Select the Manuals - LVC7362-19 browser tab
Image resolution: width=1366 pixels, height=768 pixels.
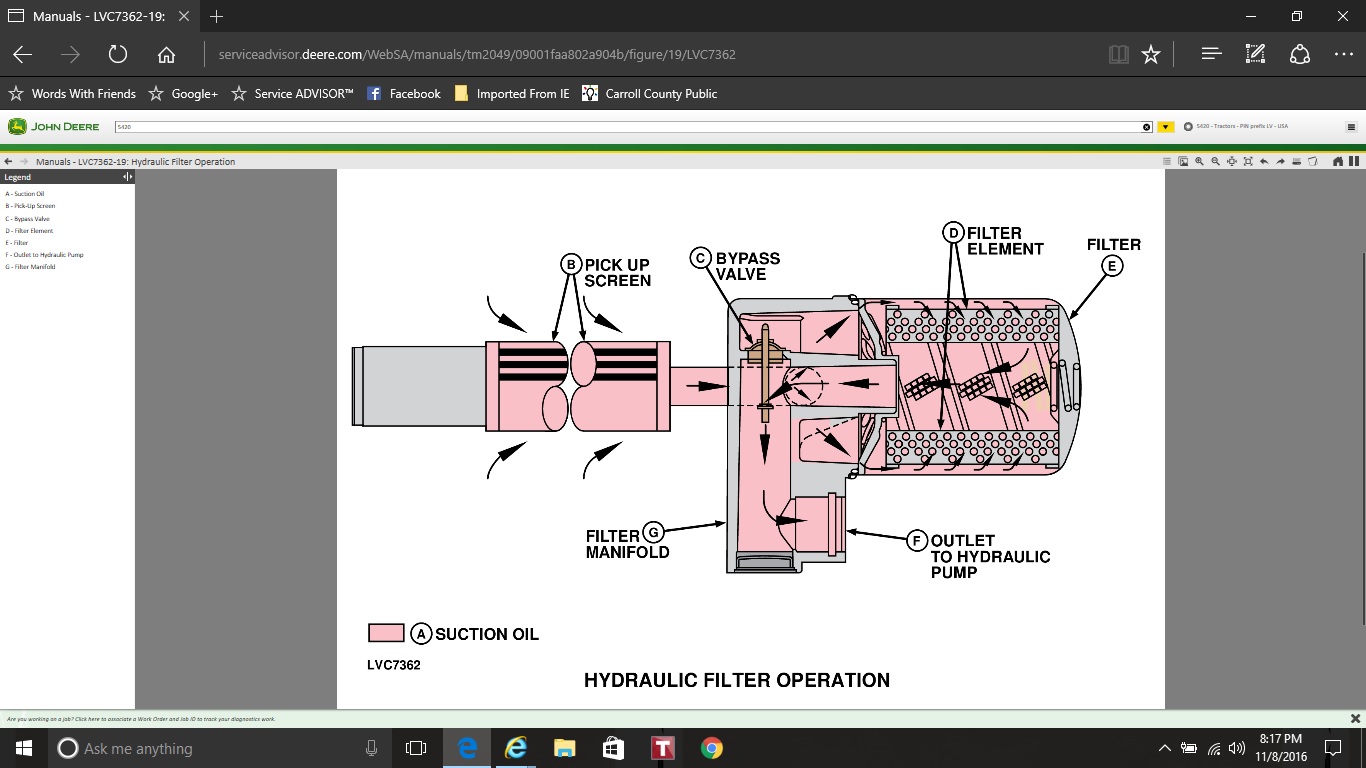click(97, 17)
